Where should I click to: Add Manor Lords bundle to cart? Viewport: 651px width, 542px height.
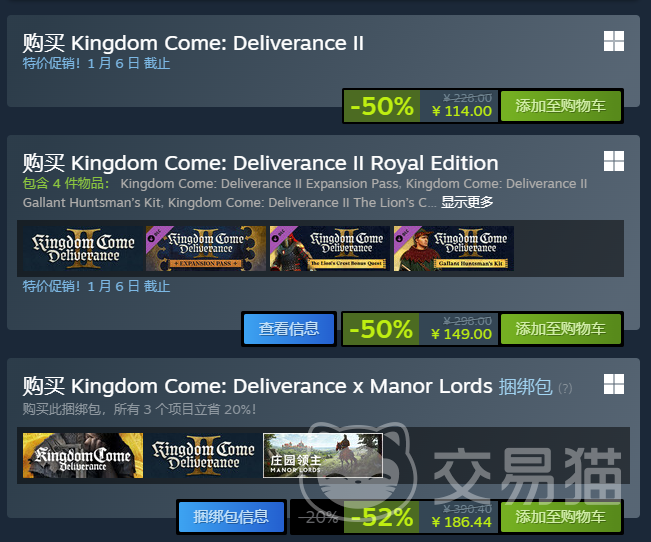pyautogui.click(x=560, y=517)
